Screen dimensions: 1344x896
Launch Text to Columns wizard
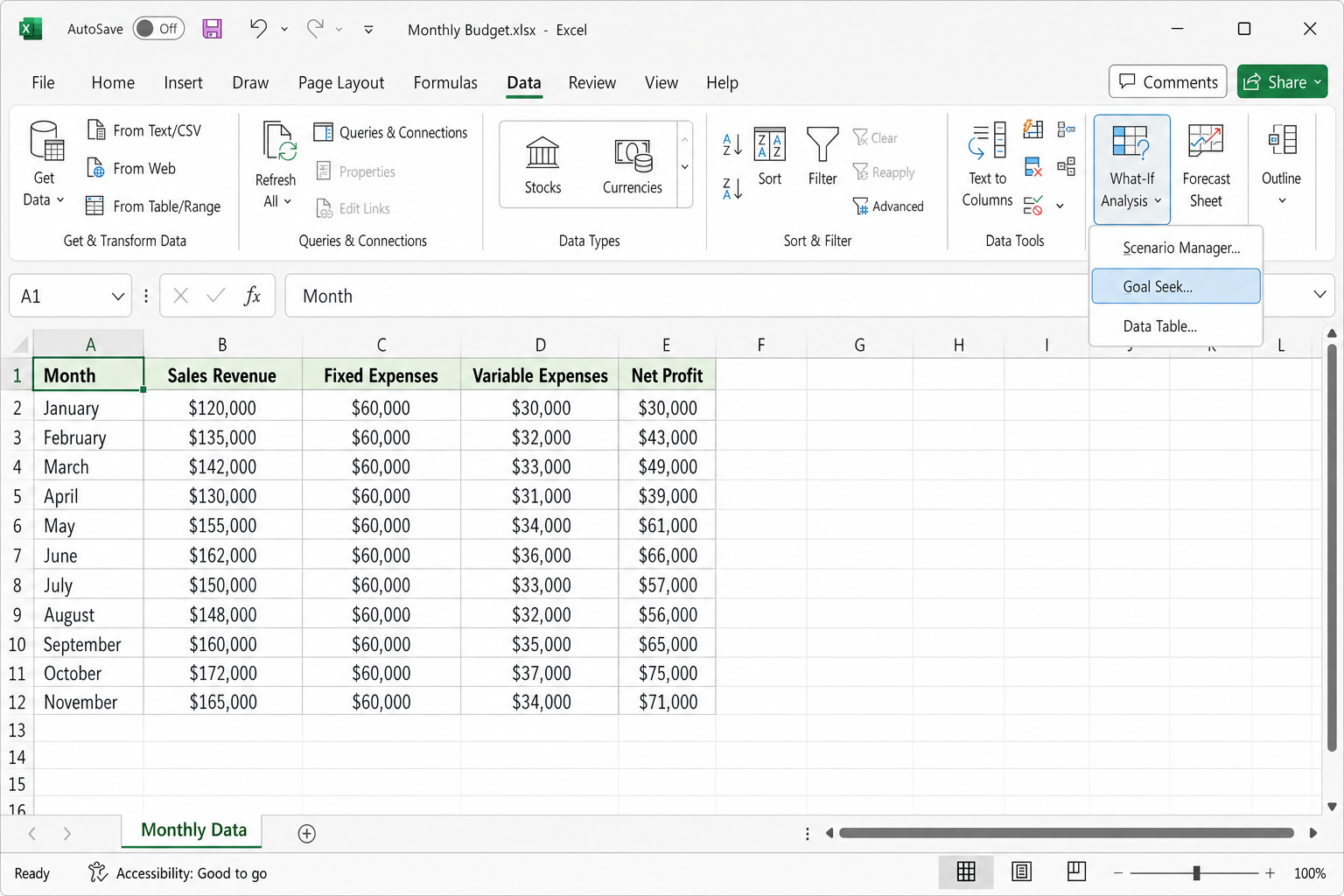(x=988, y=164)
